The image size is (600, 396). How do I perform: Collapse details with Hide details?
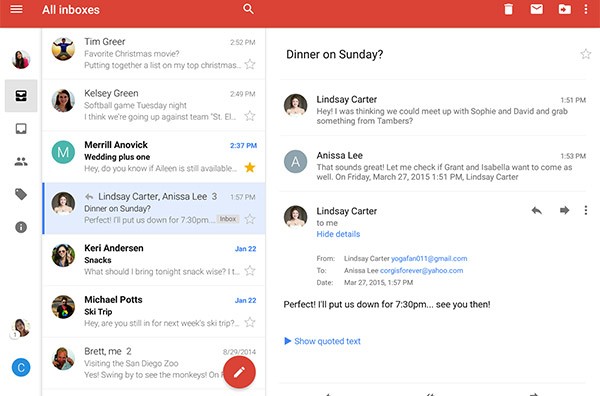[x=338, y=234]
